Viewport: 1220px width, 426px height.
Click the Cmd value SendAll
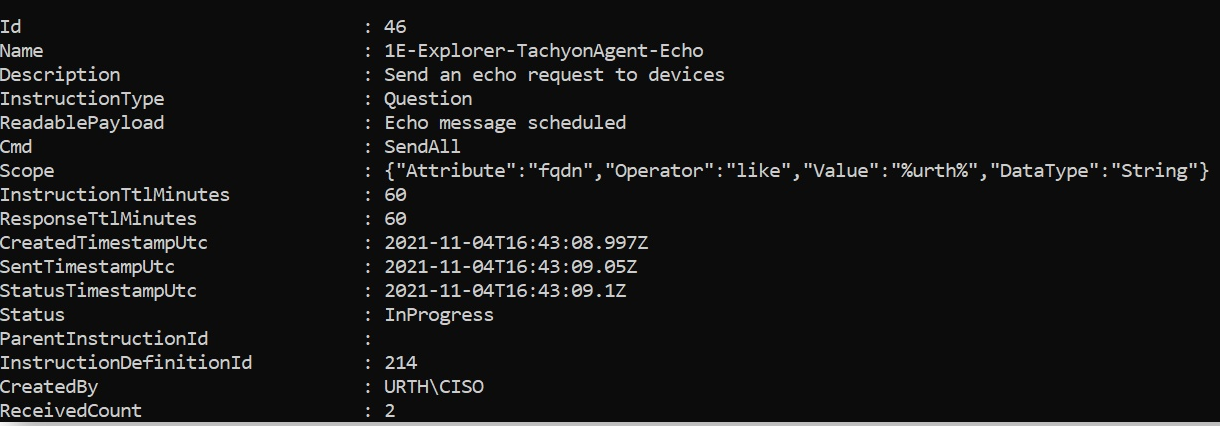point(422,147)
